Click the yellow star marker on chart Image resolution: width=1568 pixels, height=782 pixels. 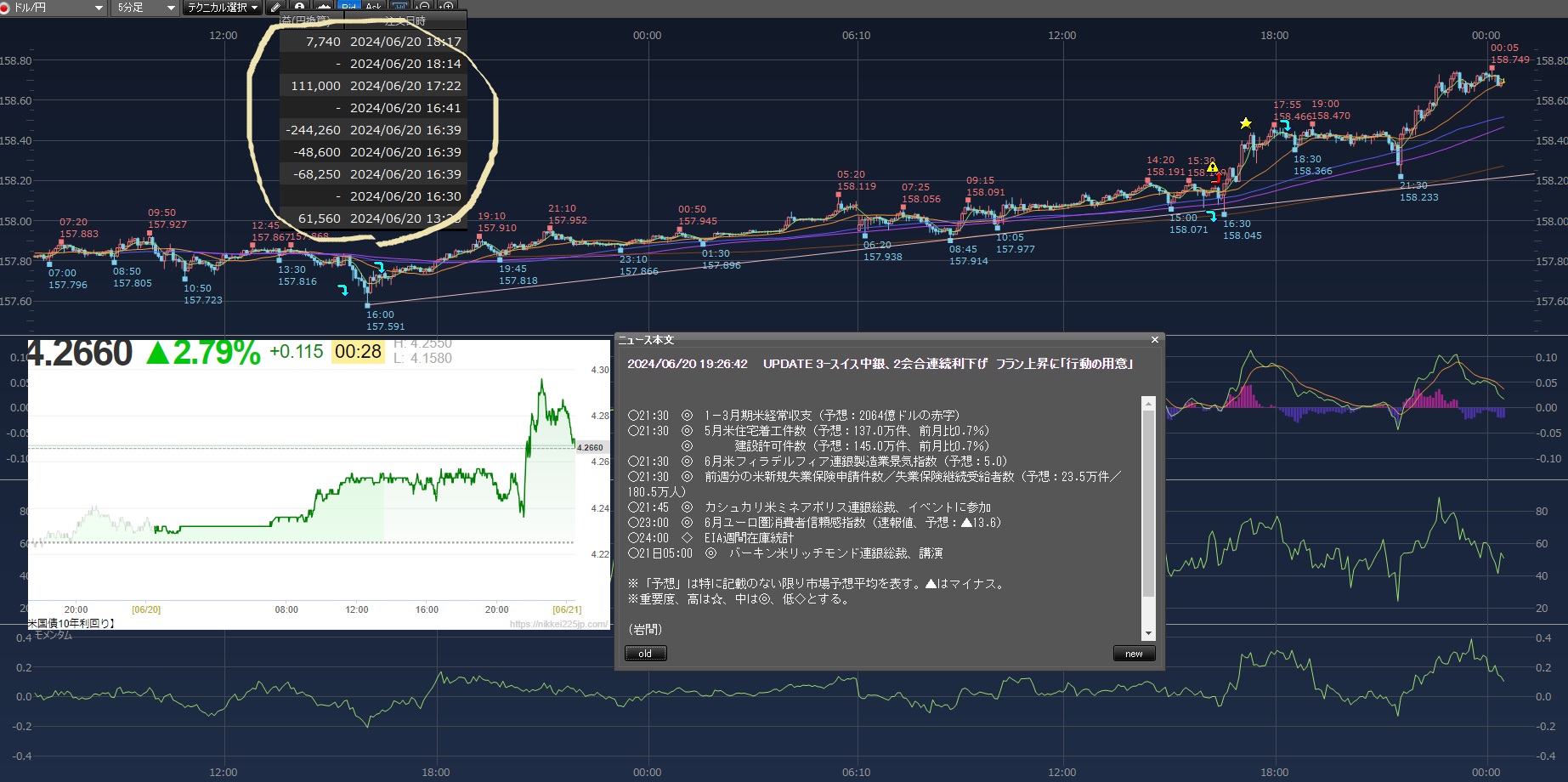pos(1245,123)
